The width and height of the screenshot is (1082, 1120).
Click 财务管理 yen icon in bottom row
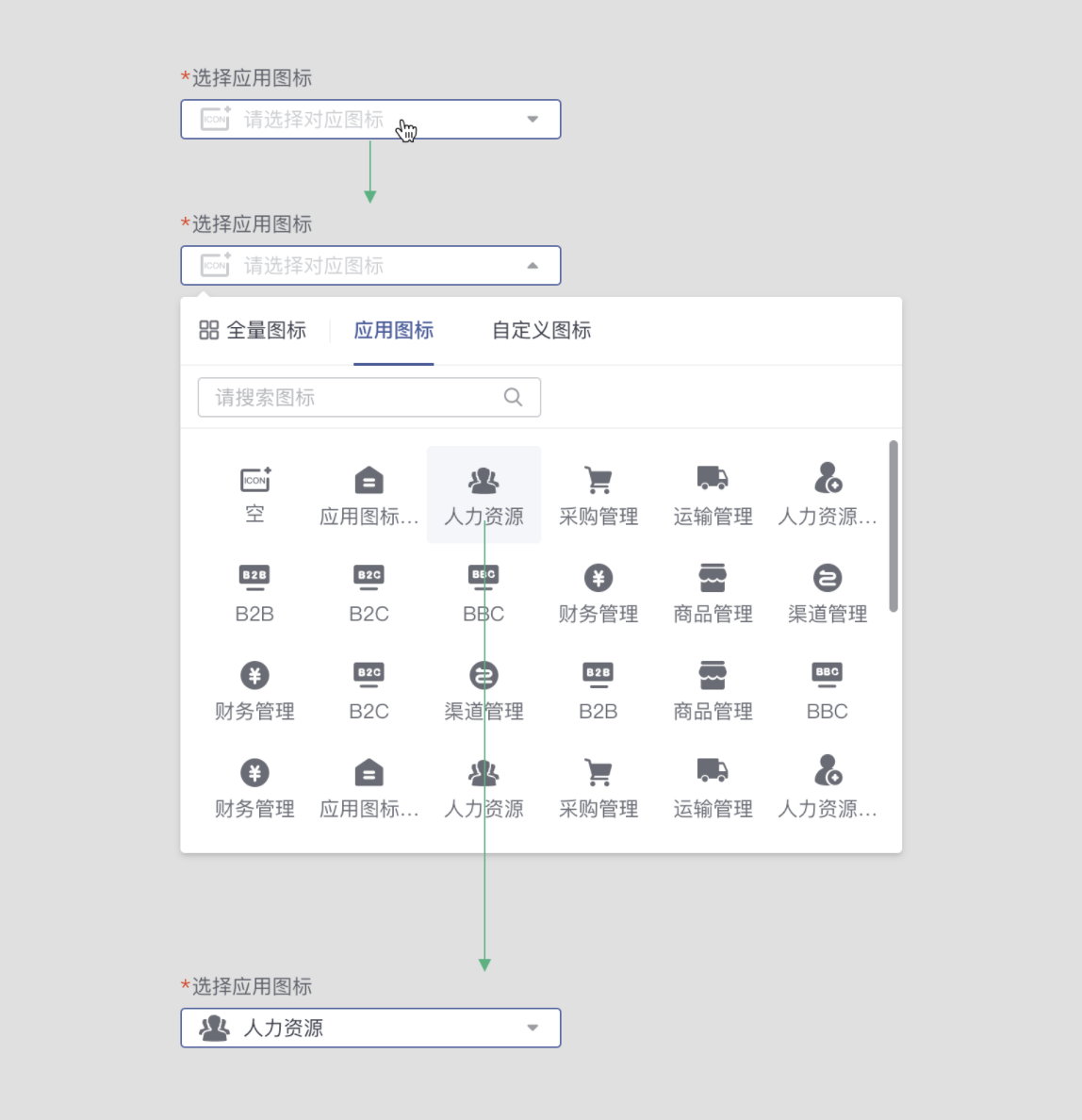255,787
